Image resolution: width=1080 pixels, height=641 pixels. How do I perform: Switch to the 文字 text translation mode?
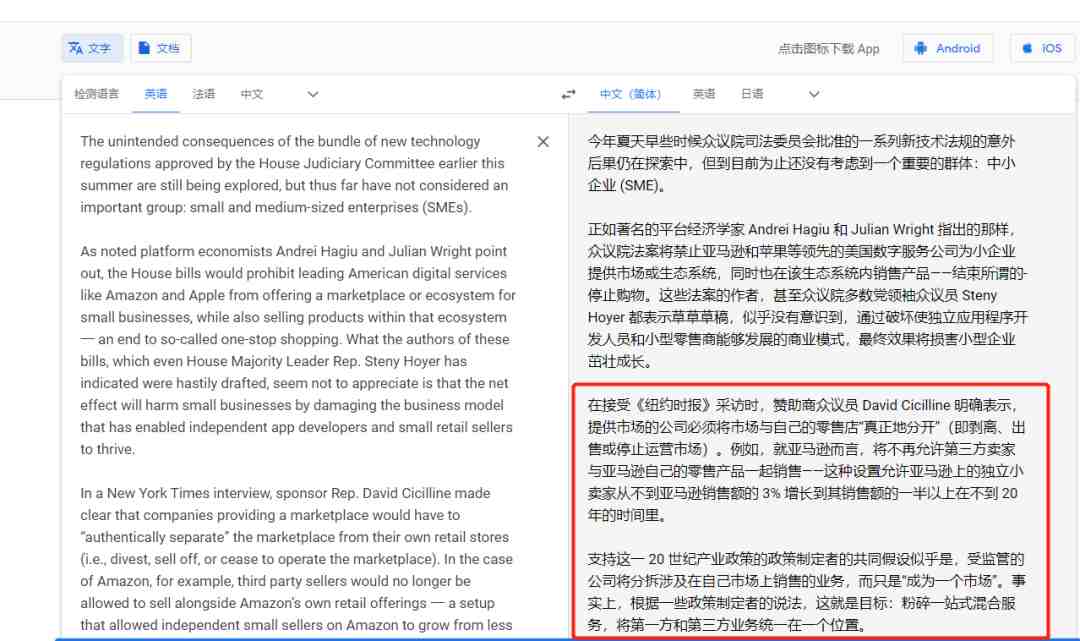click(x=92, y=48)
